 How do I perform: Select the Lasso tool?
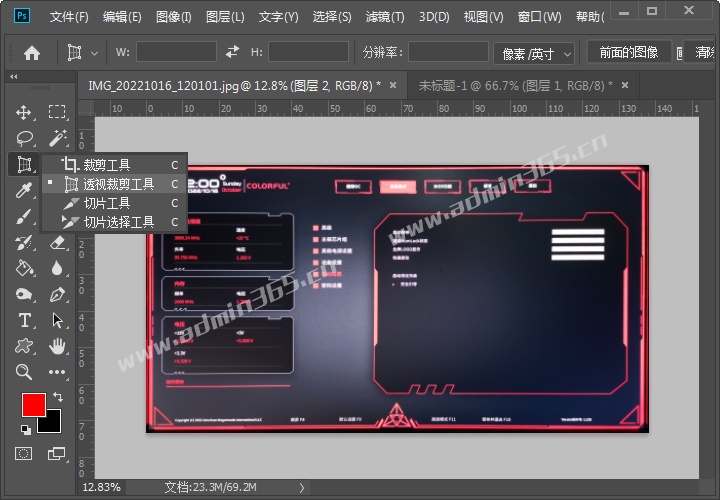[x=24, y=138]
